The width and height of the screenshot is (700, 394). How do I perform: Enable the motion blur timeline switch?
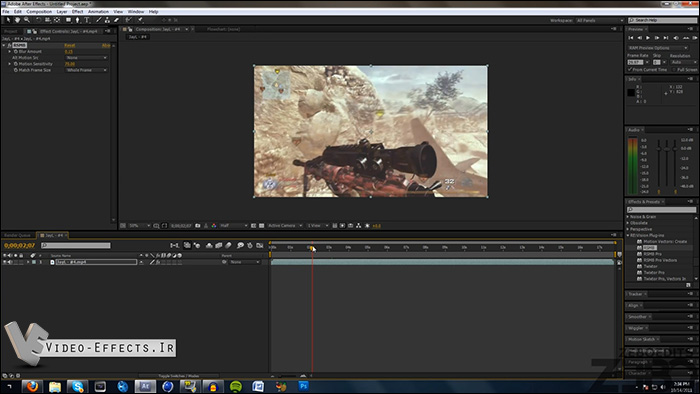[x=229, y=245]
